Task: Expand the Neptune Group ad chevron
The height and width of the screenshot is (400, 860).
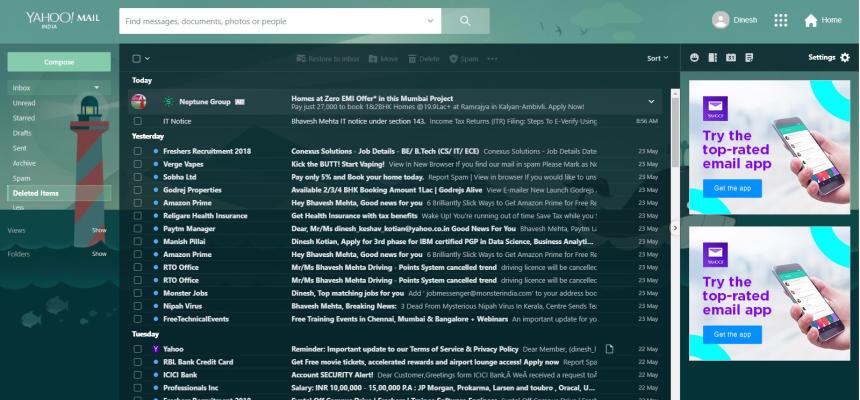Action: click(651, 102)
